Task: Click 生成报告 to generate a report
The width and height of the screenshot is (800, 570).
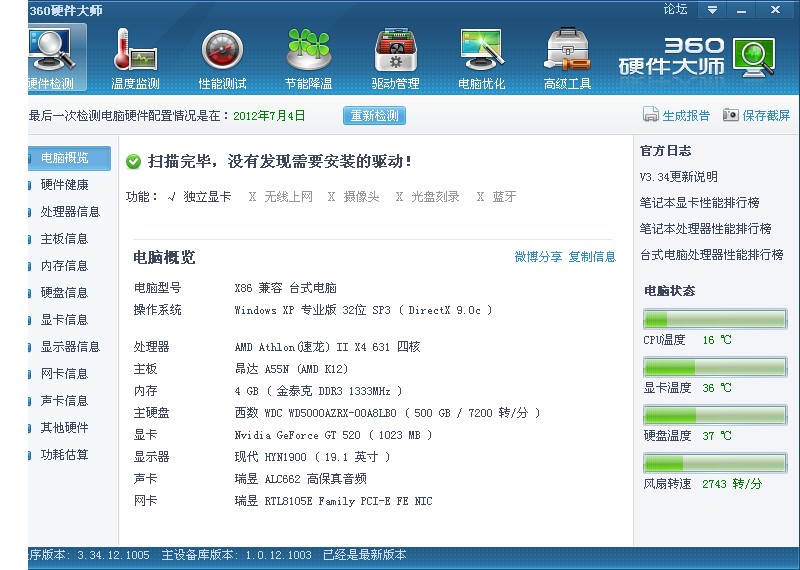Action: [x=686, y=116]
